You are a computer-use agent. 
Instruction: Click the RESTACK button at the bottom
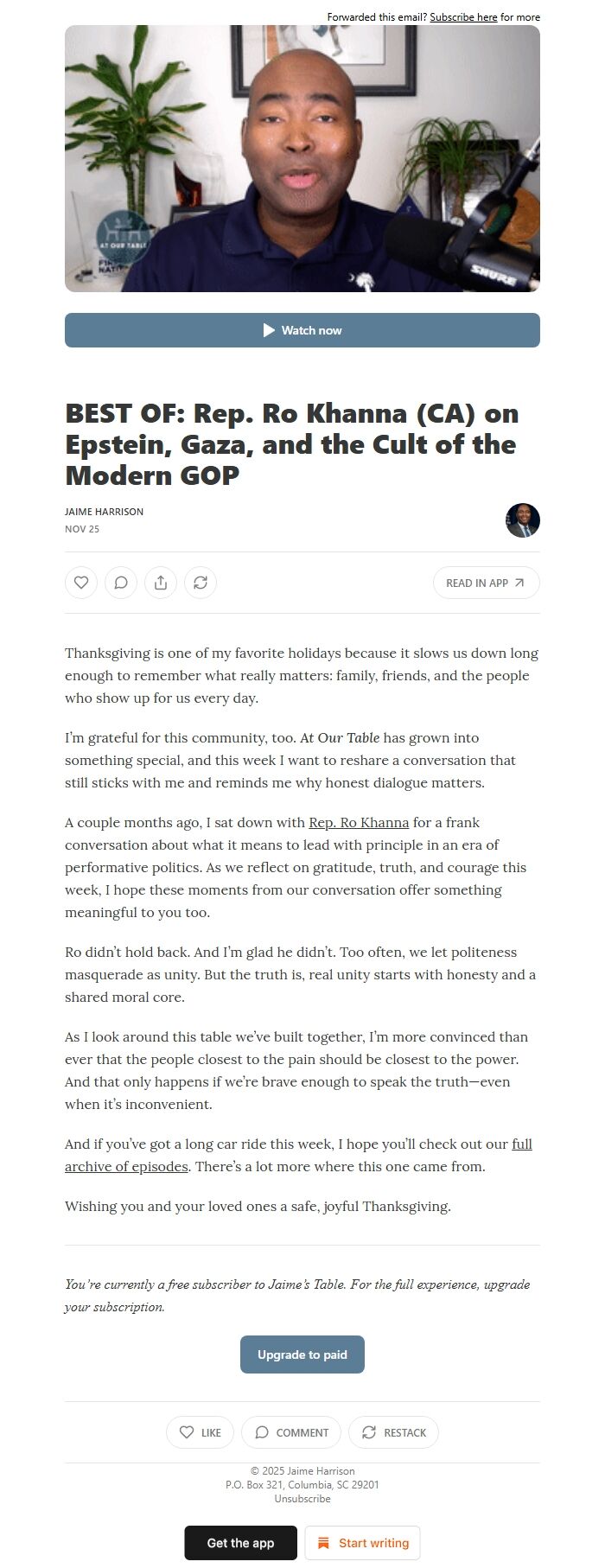point(393,1432)
